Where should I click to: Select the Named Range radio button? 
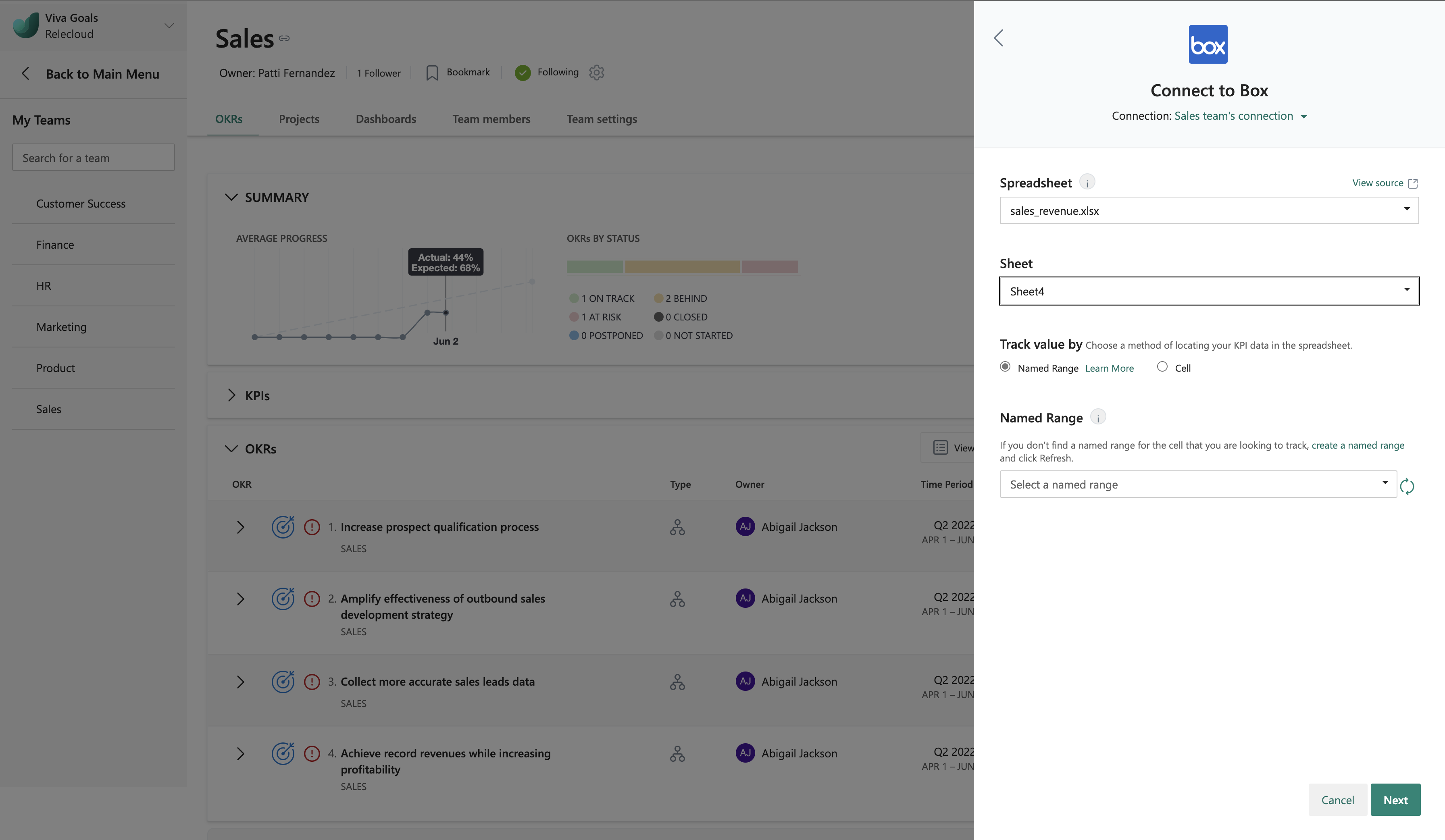pyautogui.click(x=1005, y=367)
